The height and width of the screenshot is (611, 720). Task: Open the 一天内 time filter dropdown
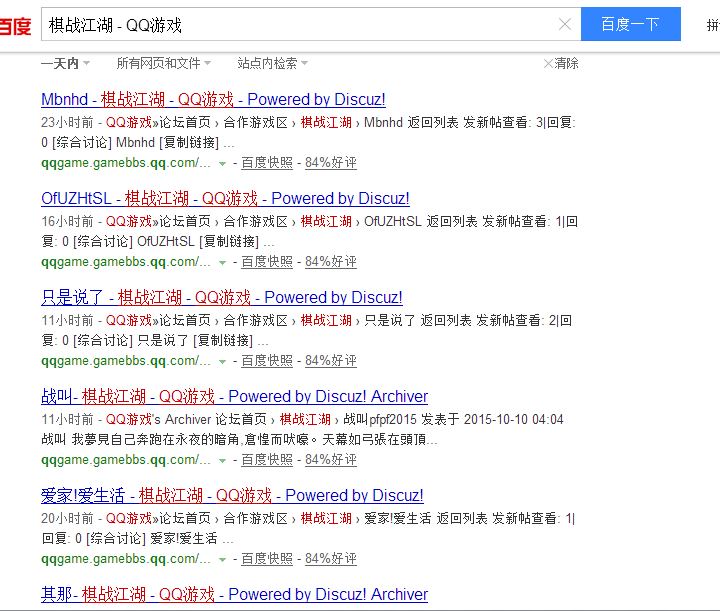coord(65,63)
